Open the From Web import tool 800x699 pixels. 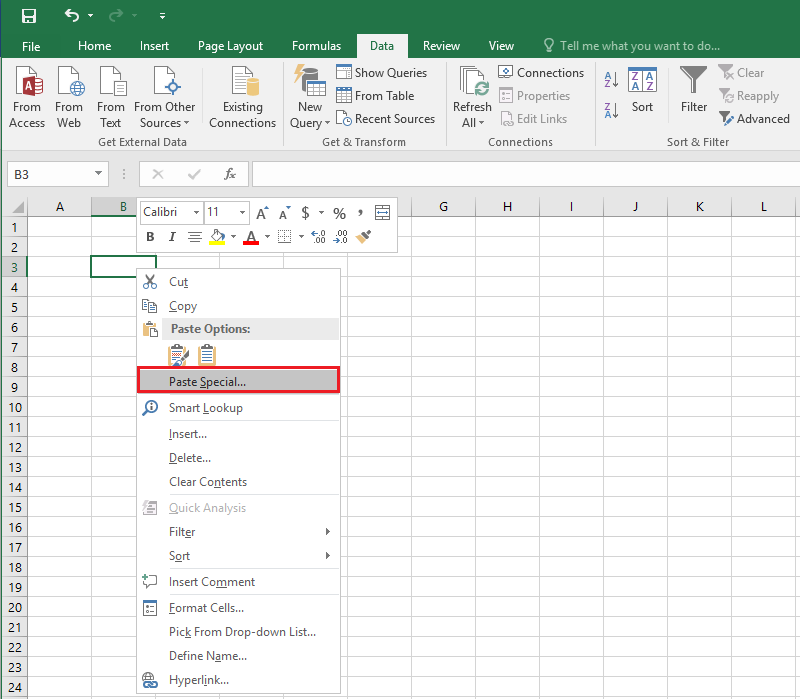(x=69, y=95)
